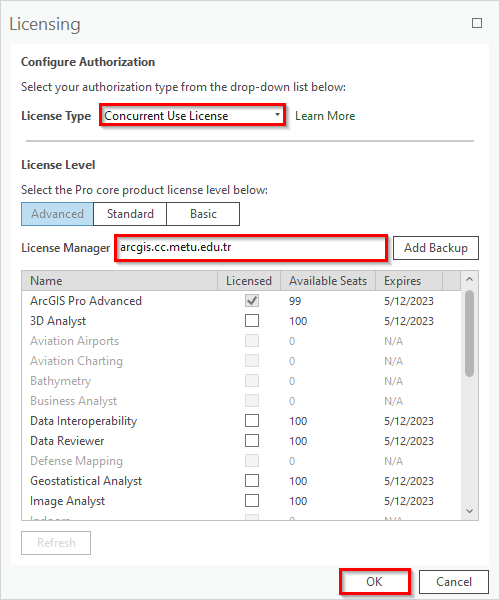Sort by the Expires column header
This screenshot has height=600, width=500.
point(409,280)
